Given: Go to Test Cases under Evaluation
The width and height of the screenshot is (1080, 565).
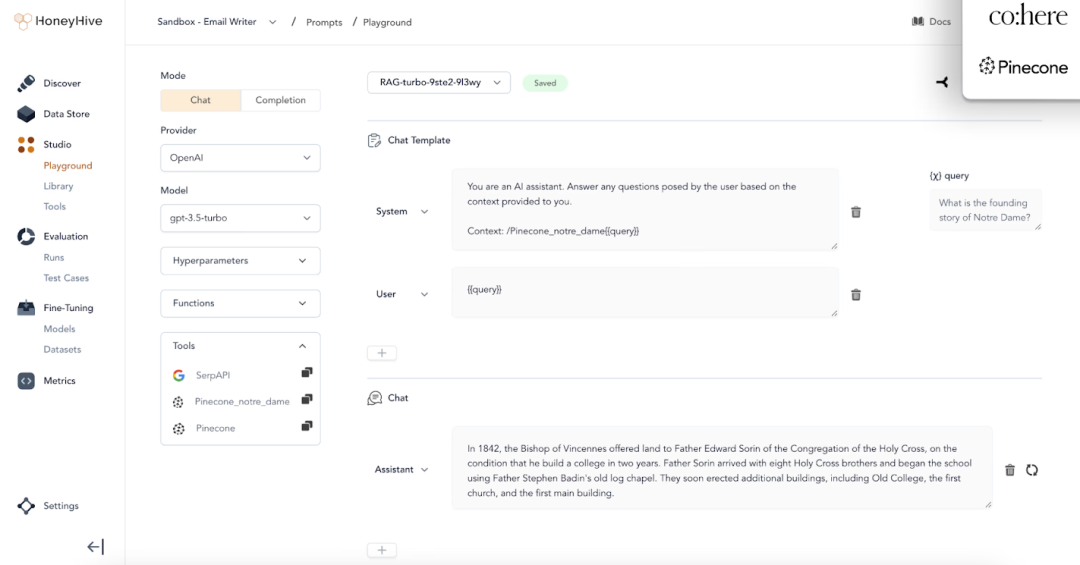Looking at the screenshot, I should point(66,278).
